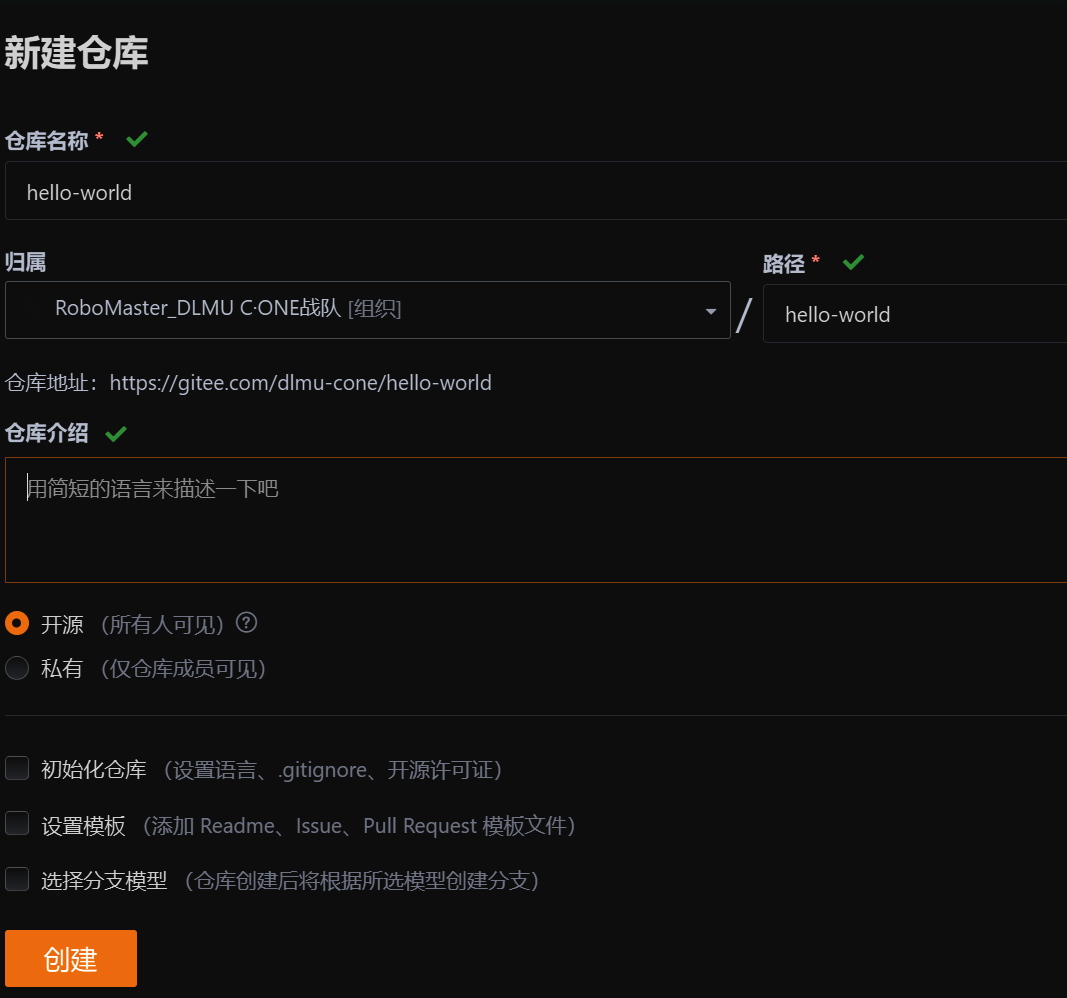Click the 新建仓库 page heading
Image resolution: width=1067 pixels, height=998 pixels.
(76, 53)
